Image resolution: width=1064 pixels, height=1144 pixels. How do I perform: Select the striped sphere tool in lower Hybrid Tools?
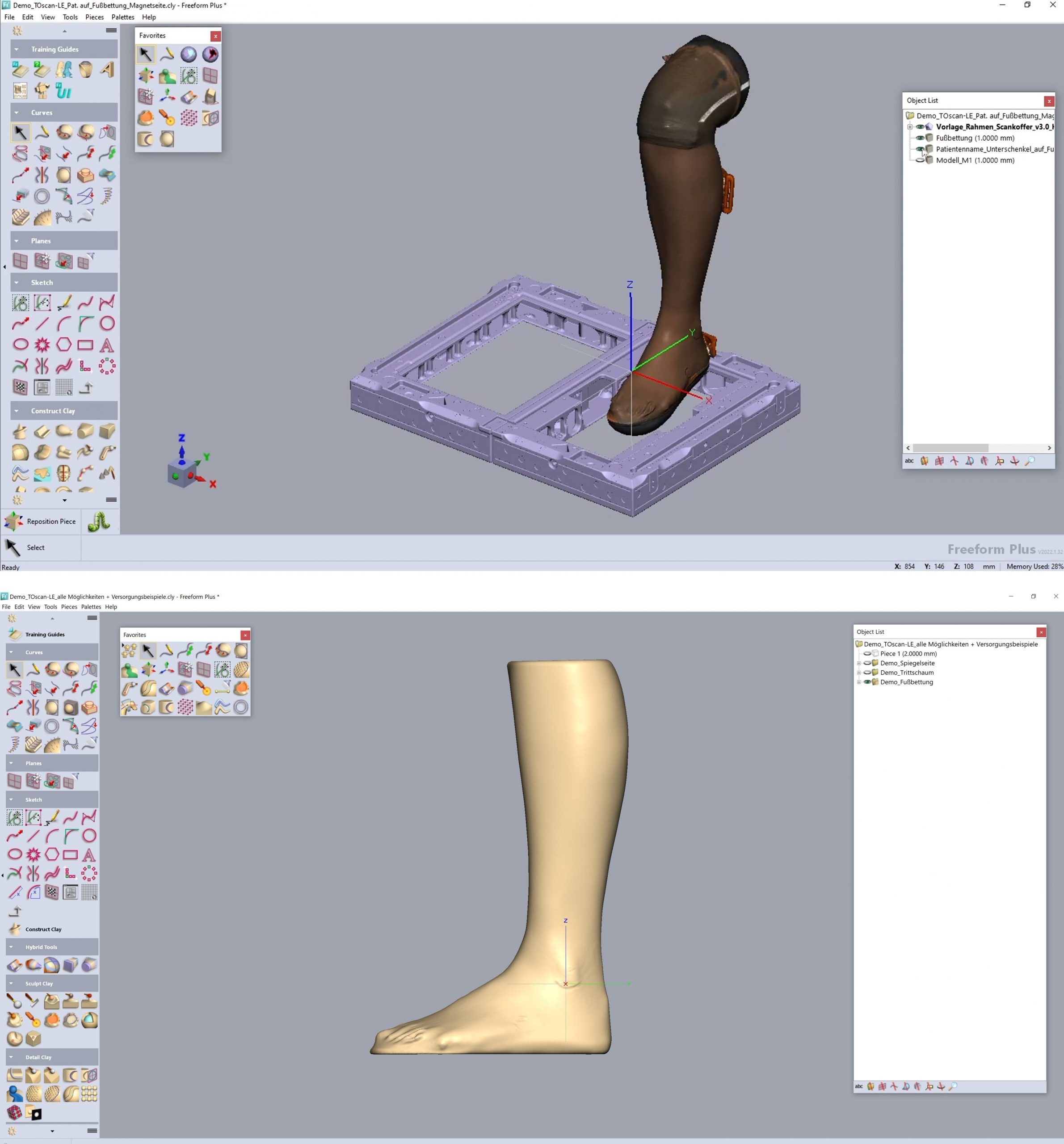(x=52, y=965)
